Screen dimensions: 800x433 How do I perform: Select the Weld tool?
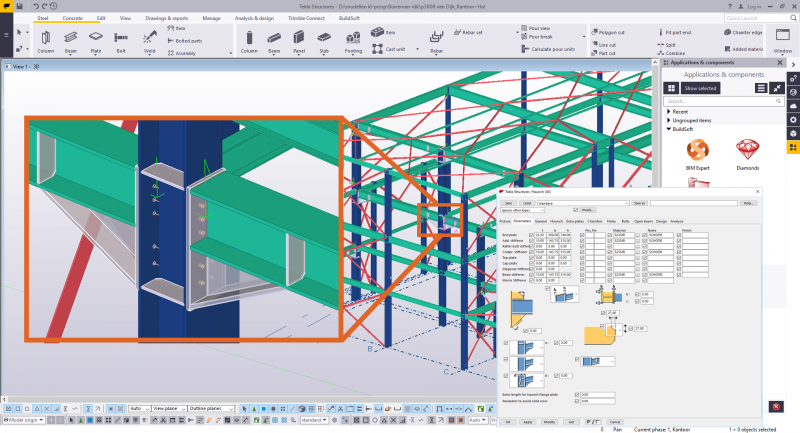[x=149, y=42]
